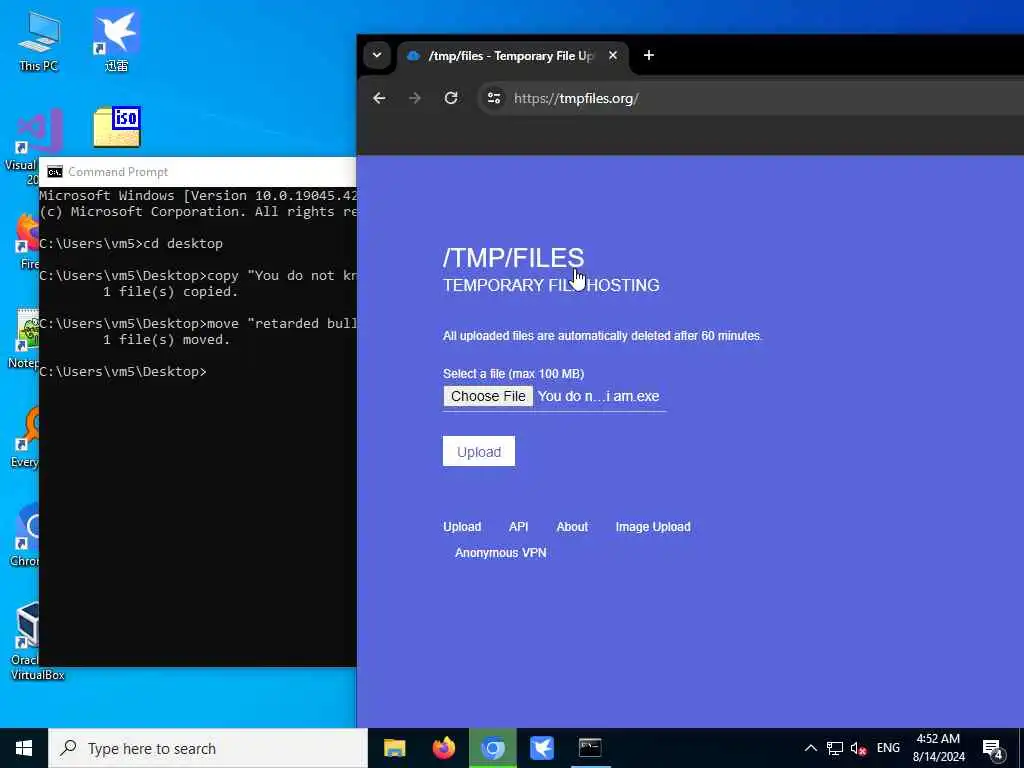Open File Explorer from the taskbar
This screenshot has height=768, width=1024.
pos(394,748)
